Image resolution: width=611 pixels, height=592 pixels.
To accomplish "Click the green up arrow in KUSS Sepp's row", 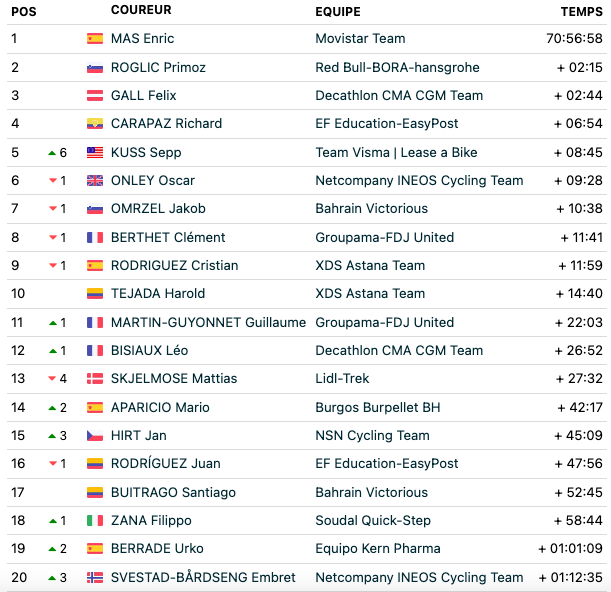I will 52,153.
